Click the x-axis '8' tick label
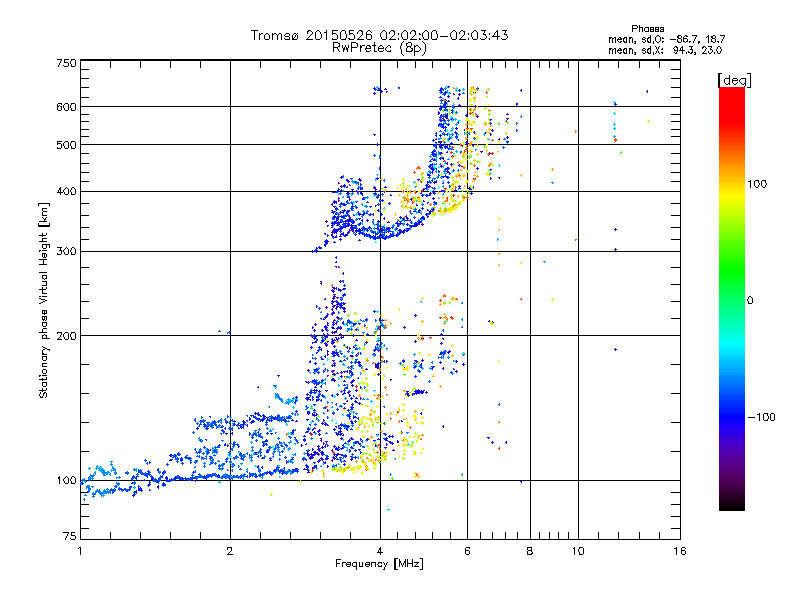The image size is (800, 600). (530, 551)
